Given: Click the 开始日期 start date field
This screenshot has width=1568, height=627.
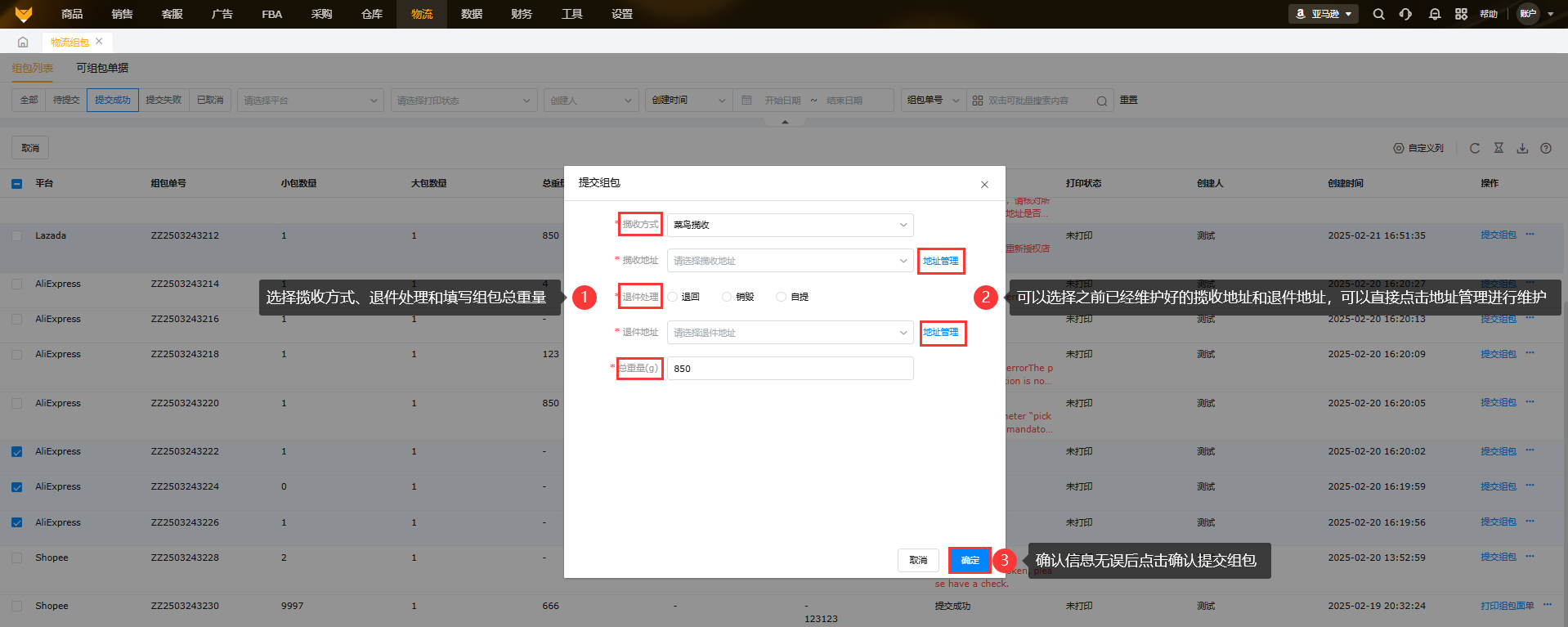Looking at the screenshot, I should click(x=783, y=101).
